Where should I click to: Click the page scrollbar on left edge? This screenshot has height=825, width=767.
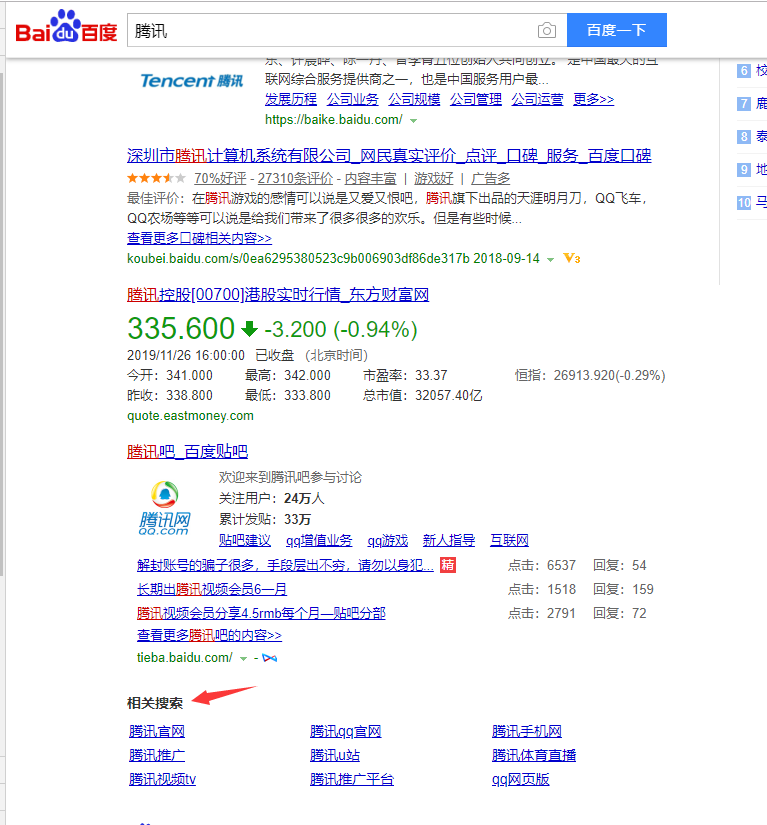click(2, 324)
